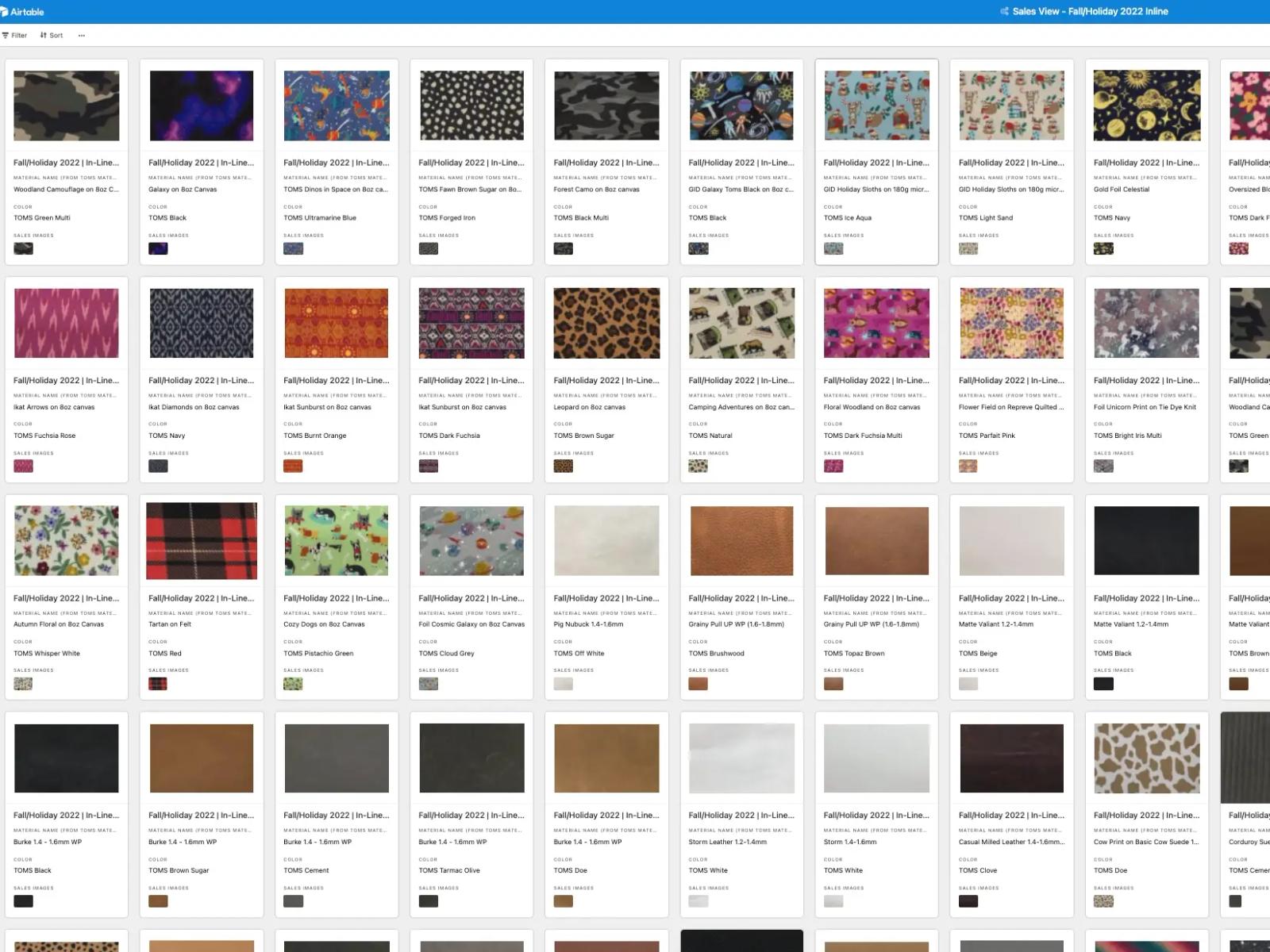Click the small sales image under TOMS Brushwood
Screen dimensions: 1270x952
[x=698, y=684]
